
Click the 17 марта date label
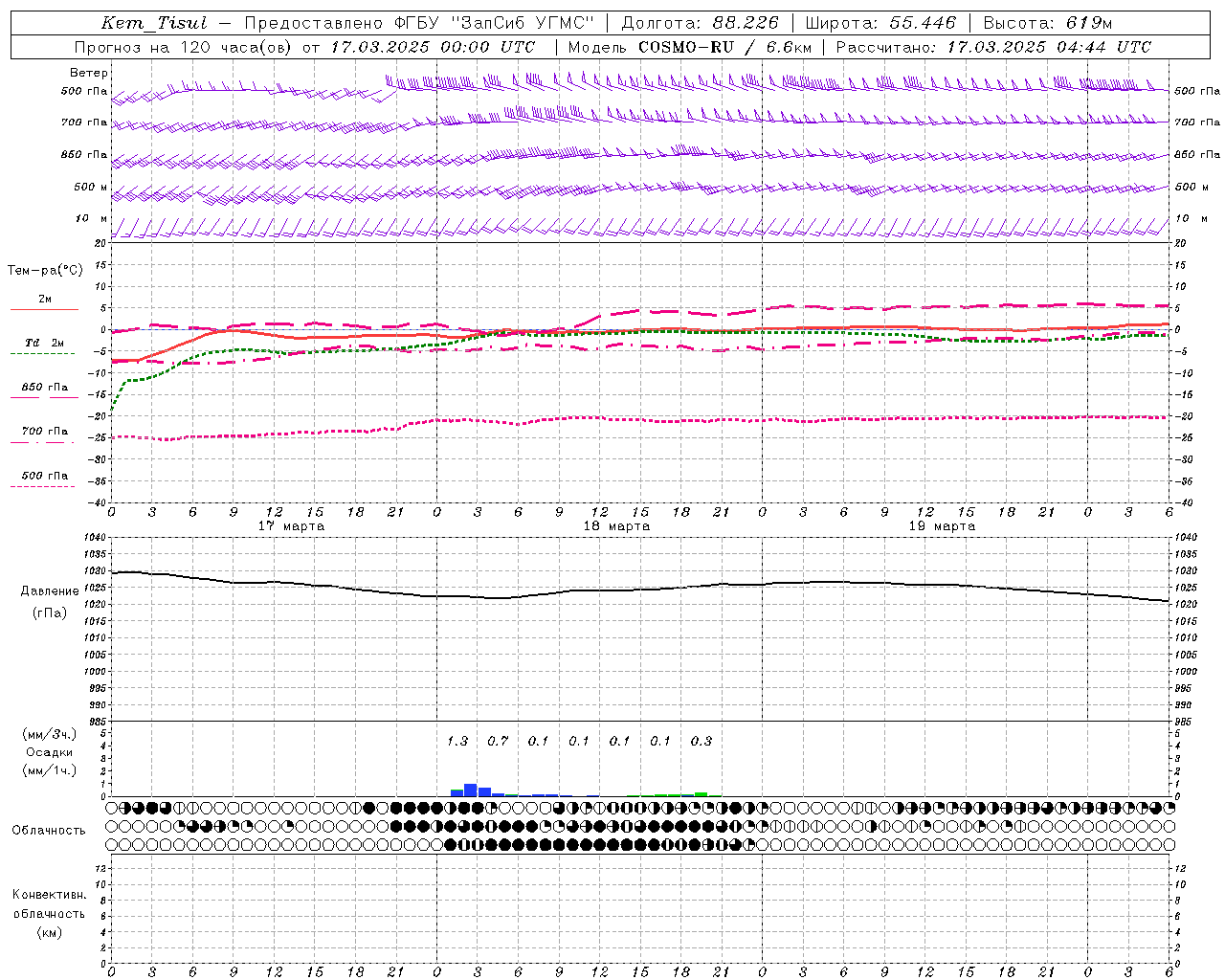click(291, 526)
